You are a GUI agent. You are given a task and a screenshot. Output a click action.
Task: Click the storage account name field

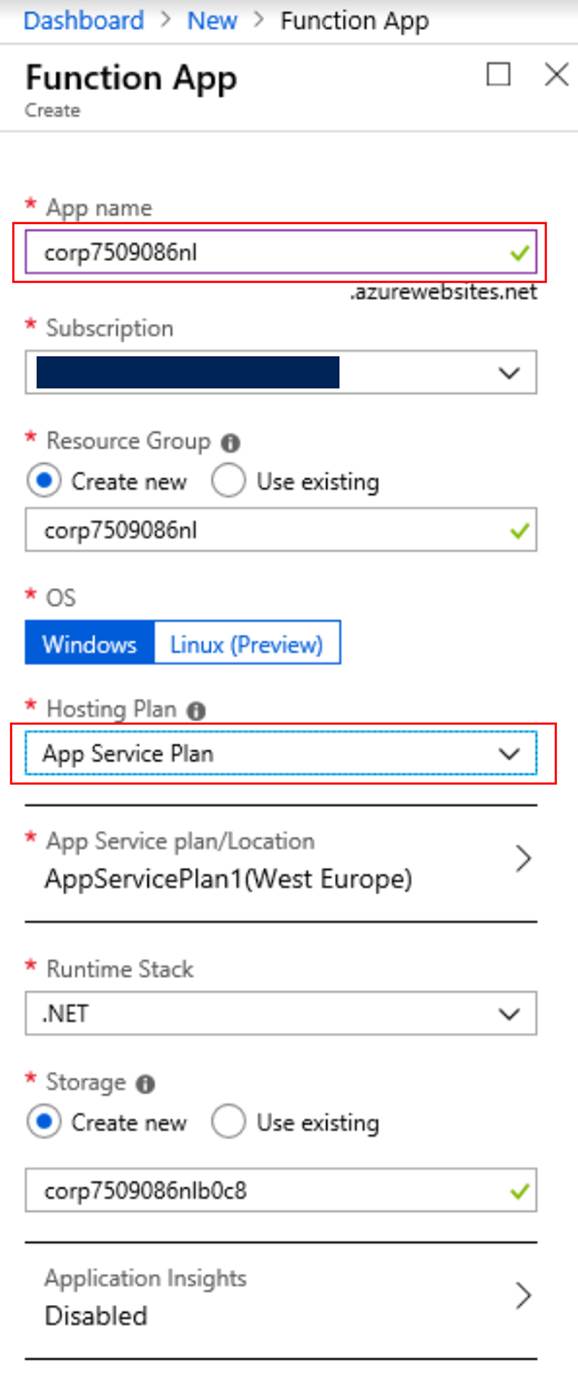[x=281, y=1190]
